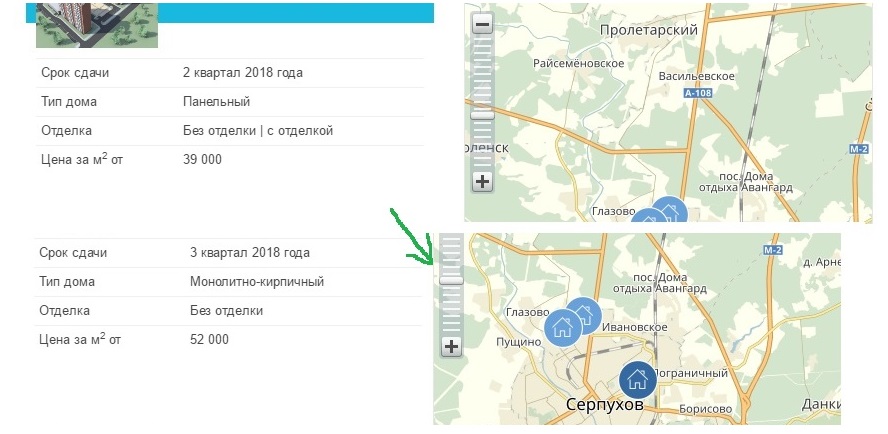Click 'Срок сдачи' label next to 2 квартал
888x434 pixels.
pos(75,73)
